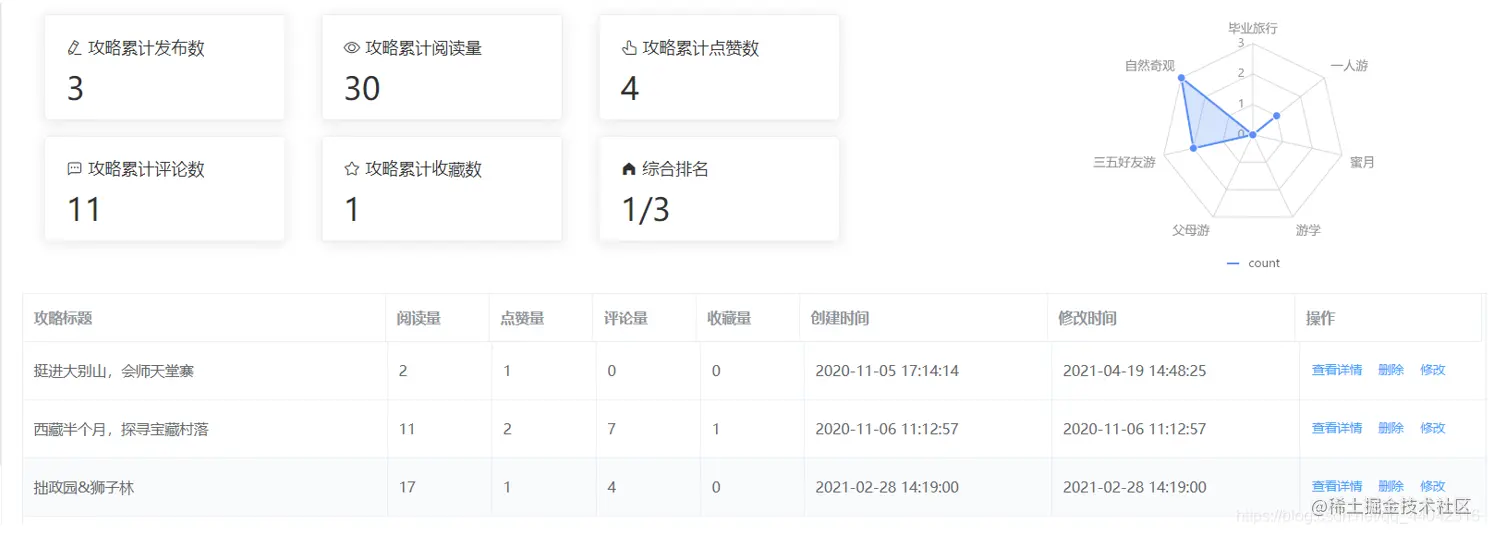
Task: Click the 攻略累计评论数 value 11
Action: point(84,210)
